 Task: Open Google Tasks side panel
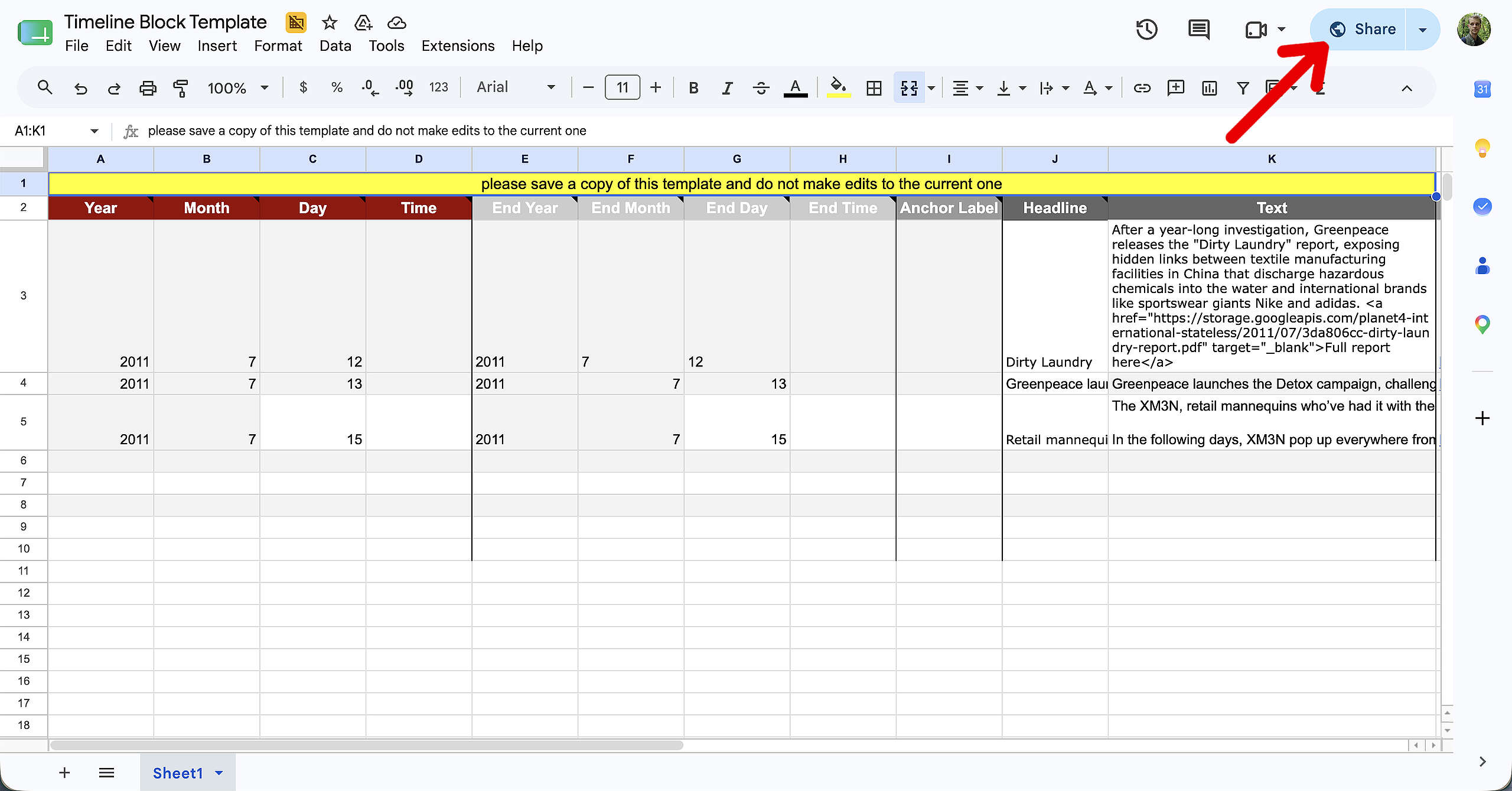(x=1482, y=207)
